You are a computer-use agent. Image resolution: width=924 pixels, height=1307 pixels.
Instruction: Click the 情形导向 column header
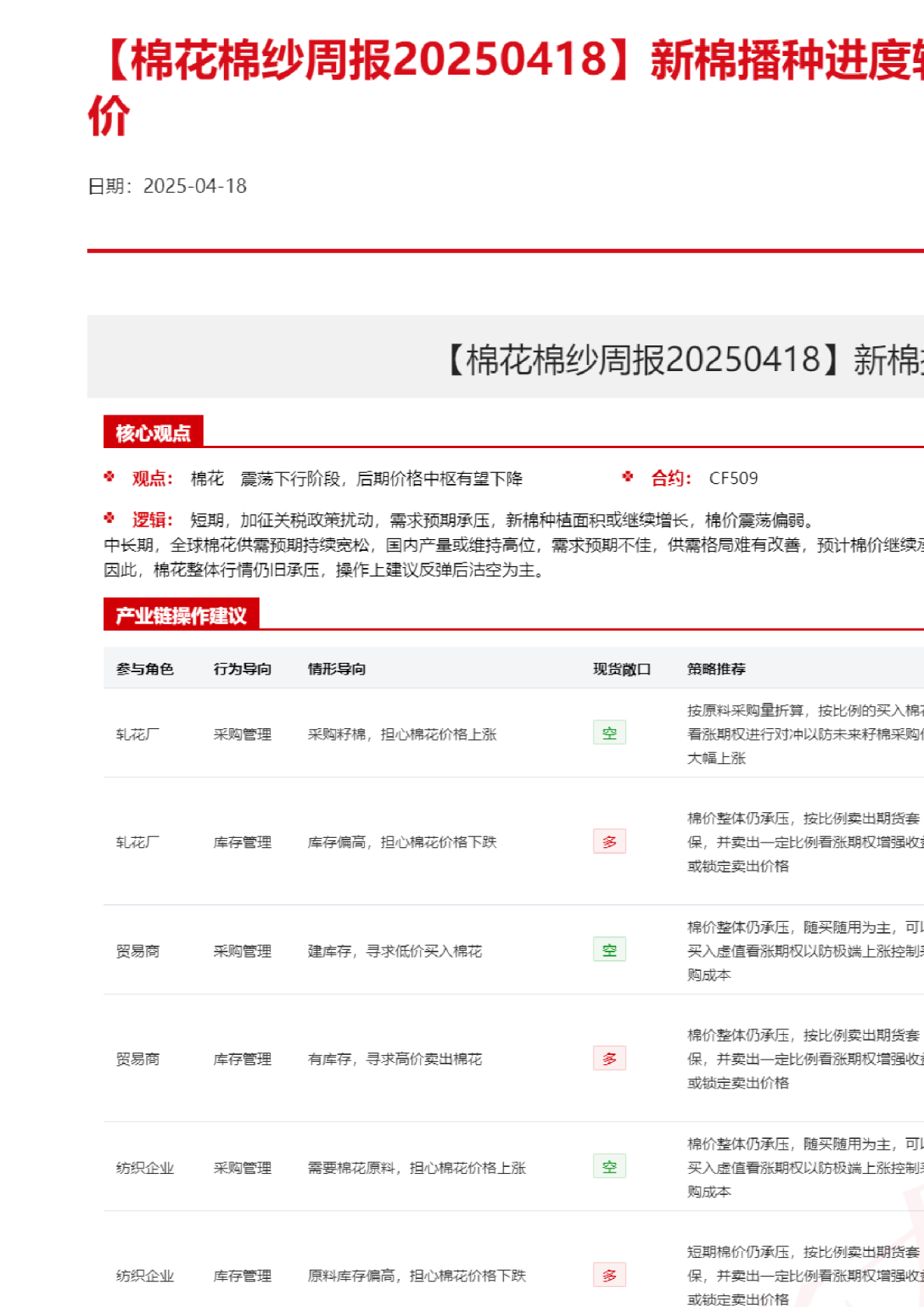(x=337, y=669)
